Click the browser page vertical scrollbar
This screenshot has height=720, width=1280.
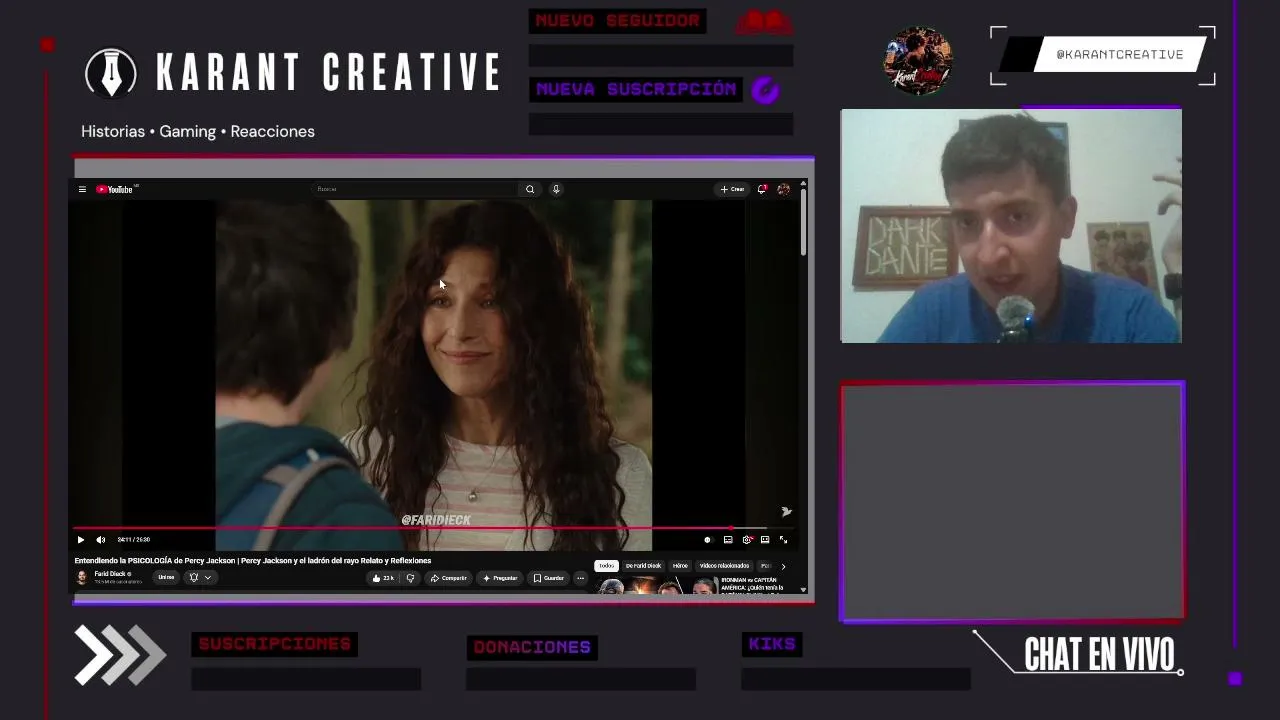[803, 220]
